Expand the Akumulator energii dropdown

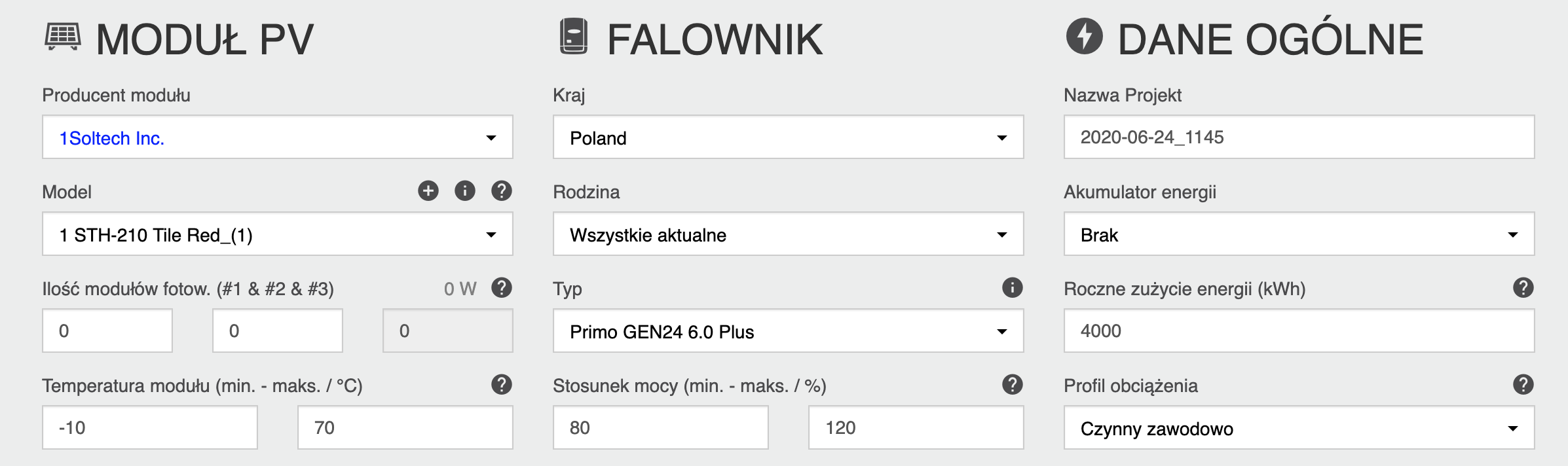(x=1299, y=234)
